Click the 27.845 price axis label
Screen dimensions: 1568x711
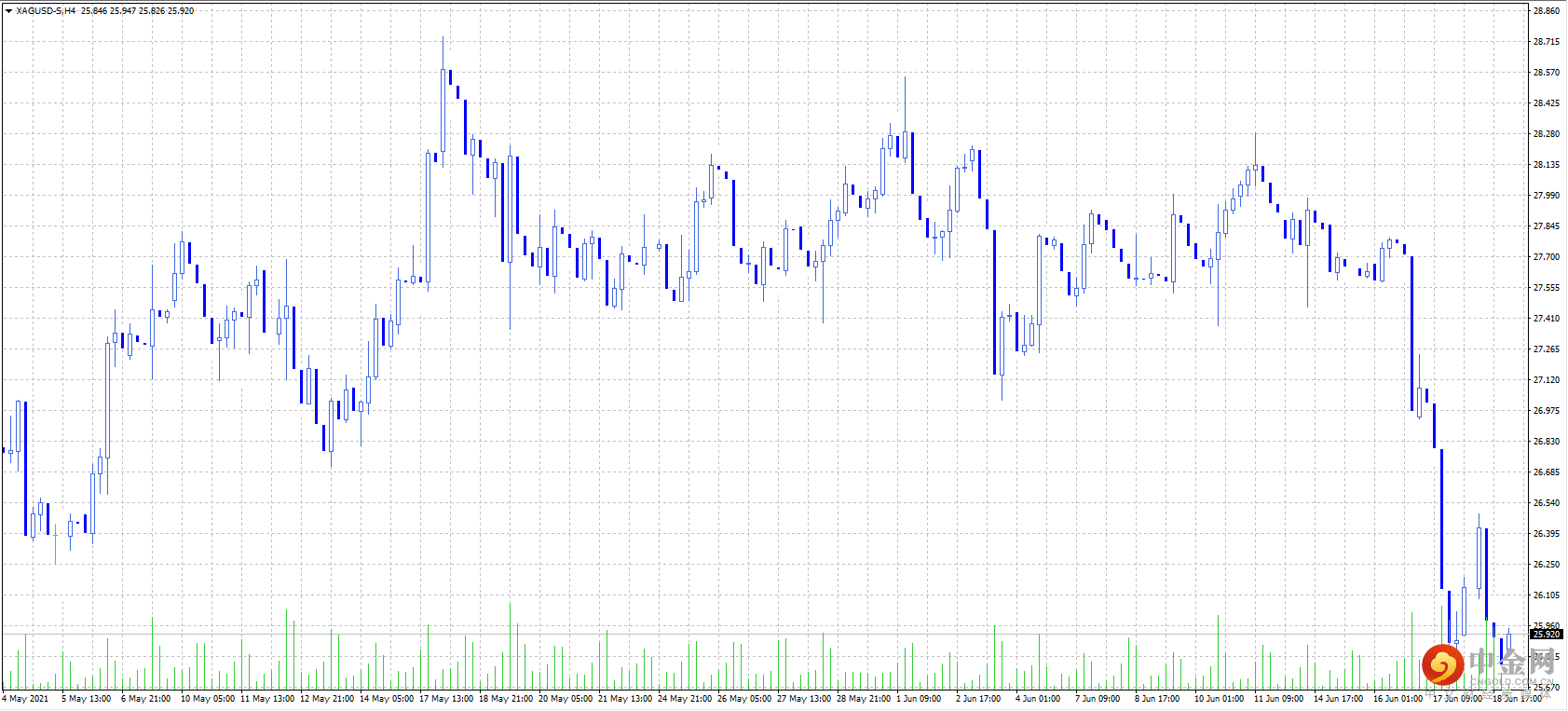tap(1547, 226)
